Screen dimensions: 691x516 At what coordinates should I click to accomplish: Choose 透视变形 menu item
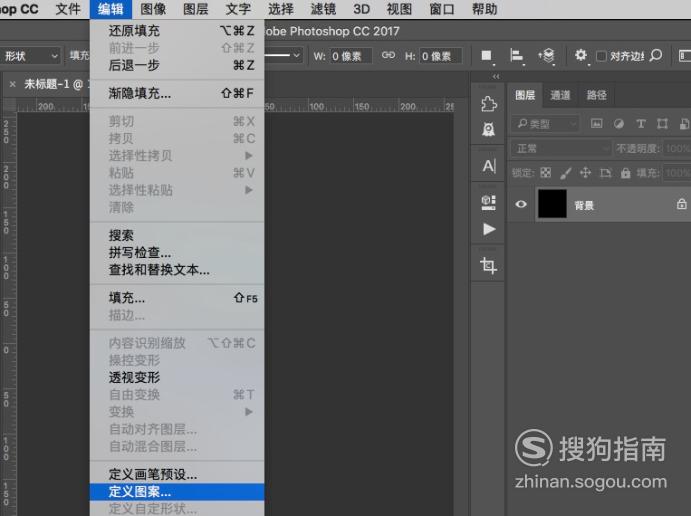[x=177, y=377]
